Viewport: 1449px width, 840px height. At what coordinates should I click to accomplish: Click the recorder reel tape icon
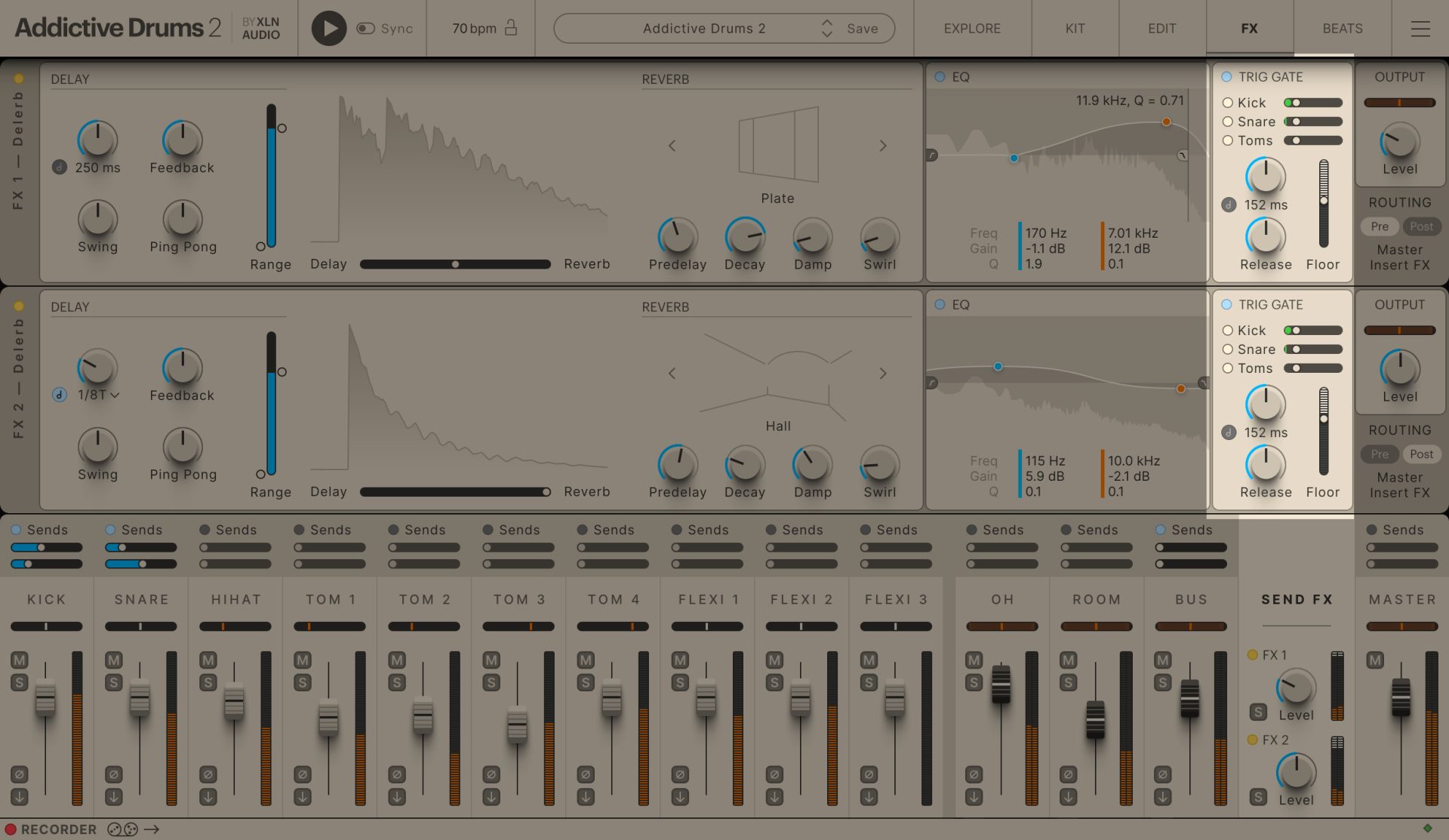pyautogui.click(x=122, y=829)
